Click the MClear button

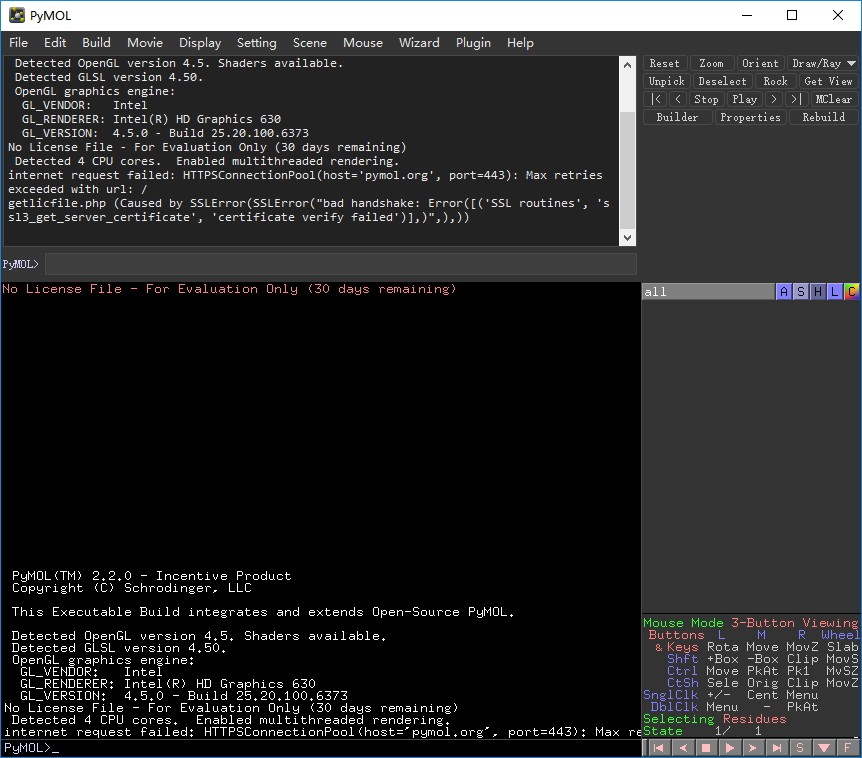pos(833,99)
